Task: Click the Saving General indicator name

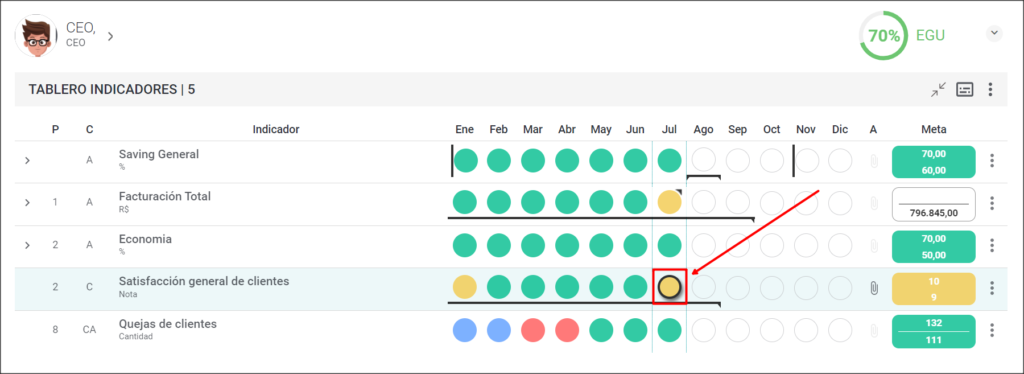Action: click(x=159, y=155)
